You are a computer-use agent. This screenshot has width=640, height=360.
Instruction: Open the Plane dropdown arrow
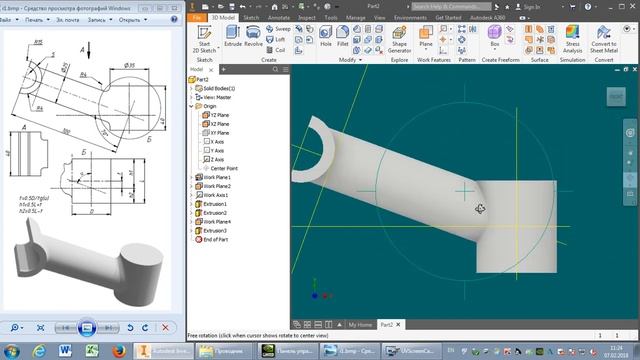(426, 49)
